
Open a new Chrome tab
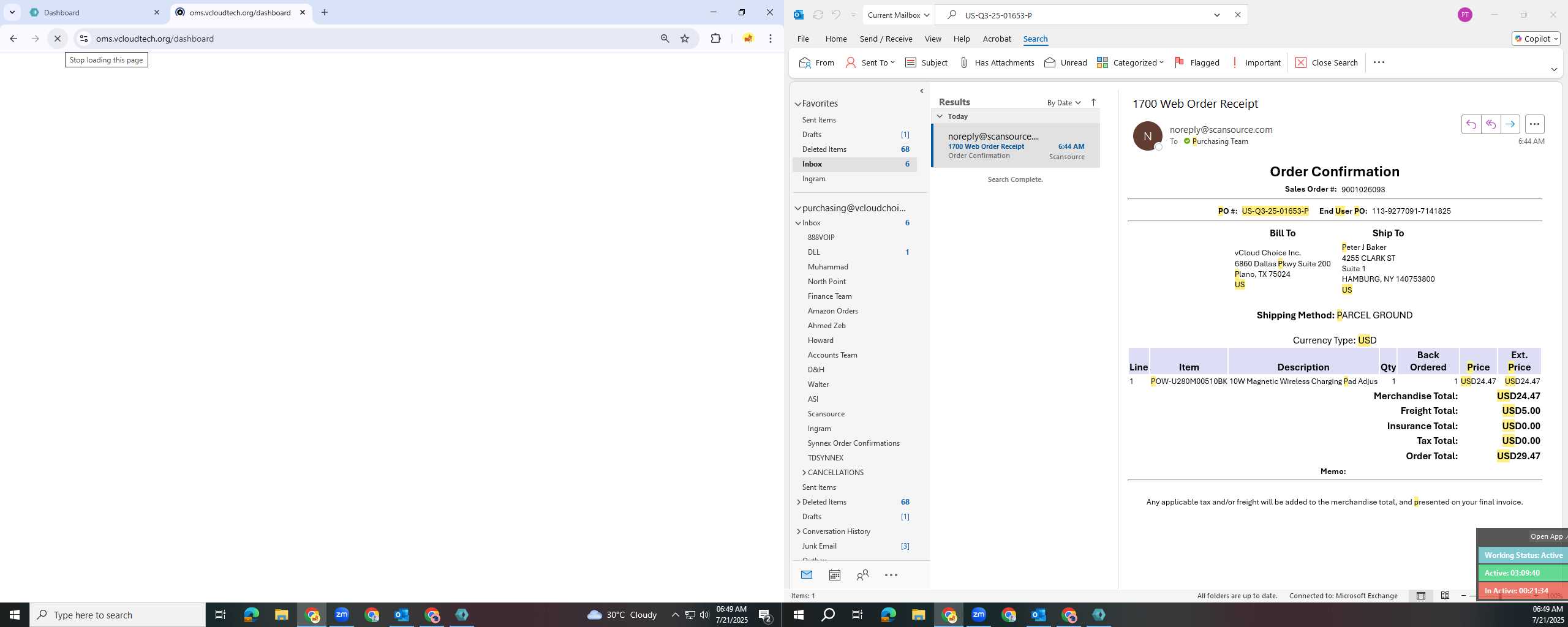coord(325,12)
